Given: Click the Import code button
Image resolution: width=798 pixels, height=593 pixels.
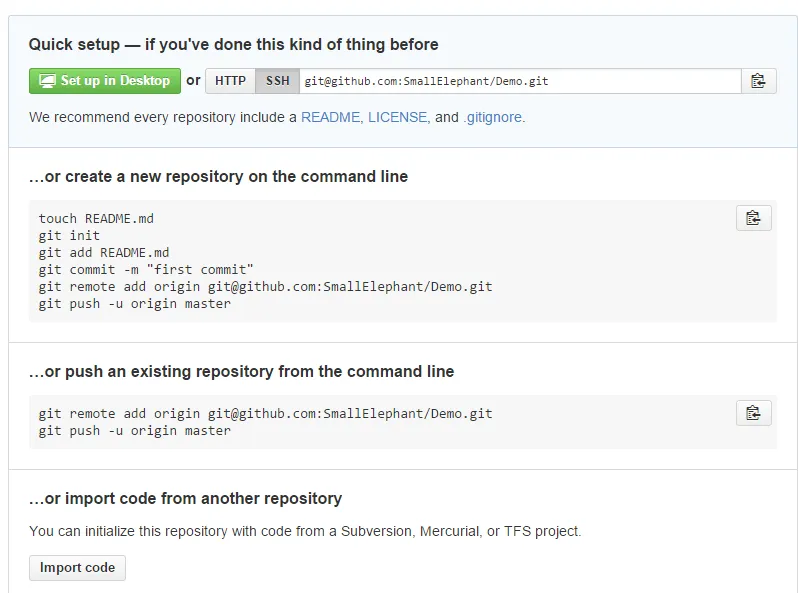Looking at the screenshot, I should tap(77, 568).
